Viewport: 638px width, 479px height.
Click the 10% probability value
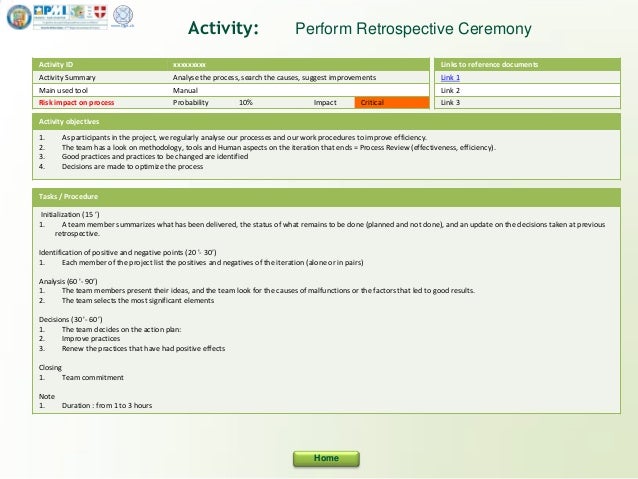tap(246, 103)
